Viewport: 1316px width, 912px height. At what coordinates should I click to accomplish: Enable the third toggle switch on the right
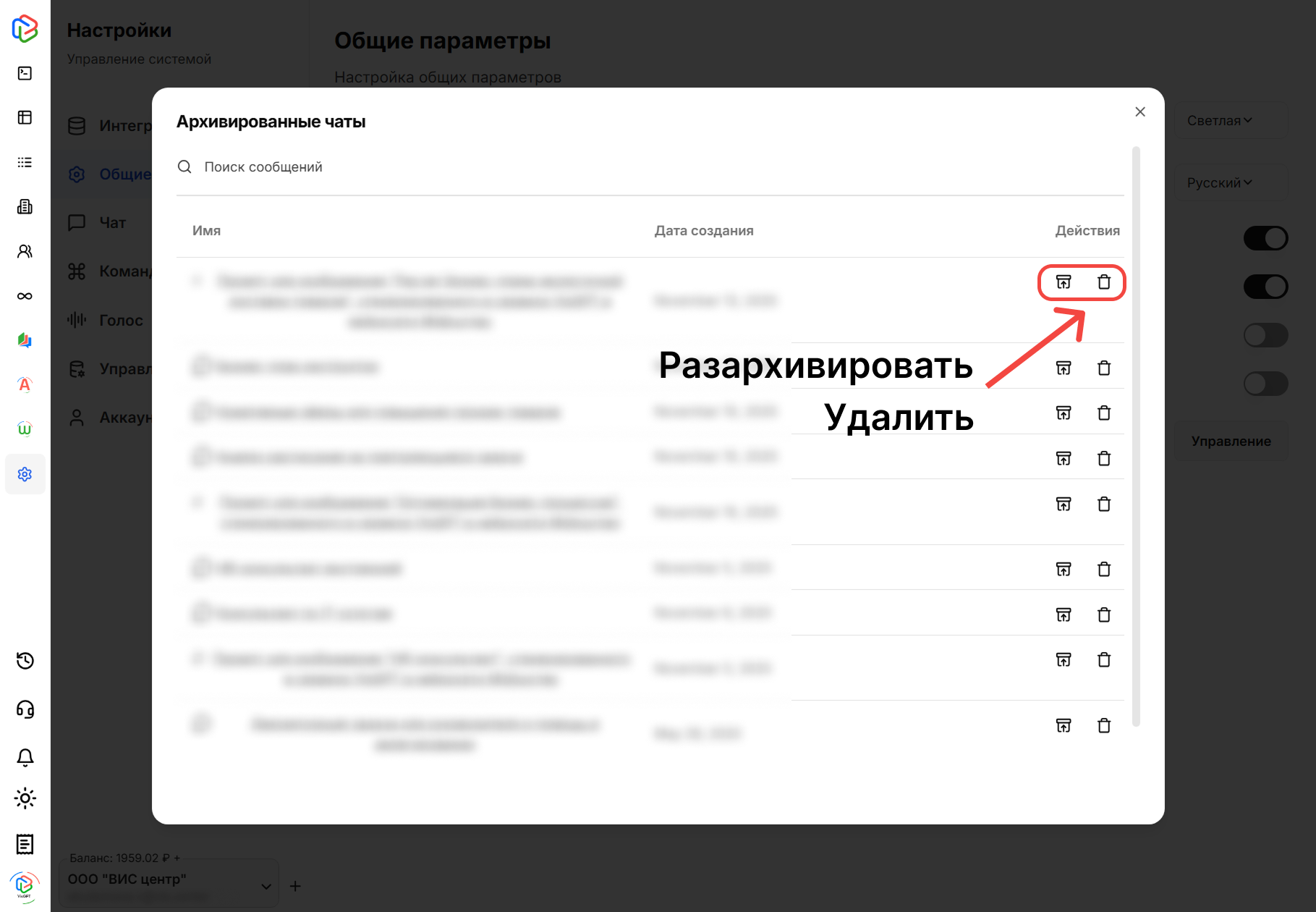coord(1265,335)
